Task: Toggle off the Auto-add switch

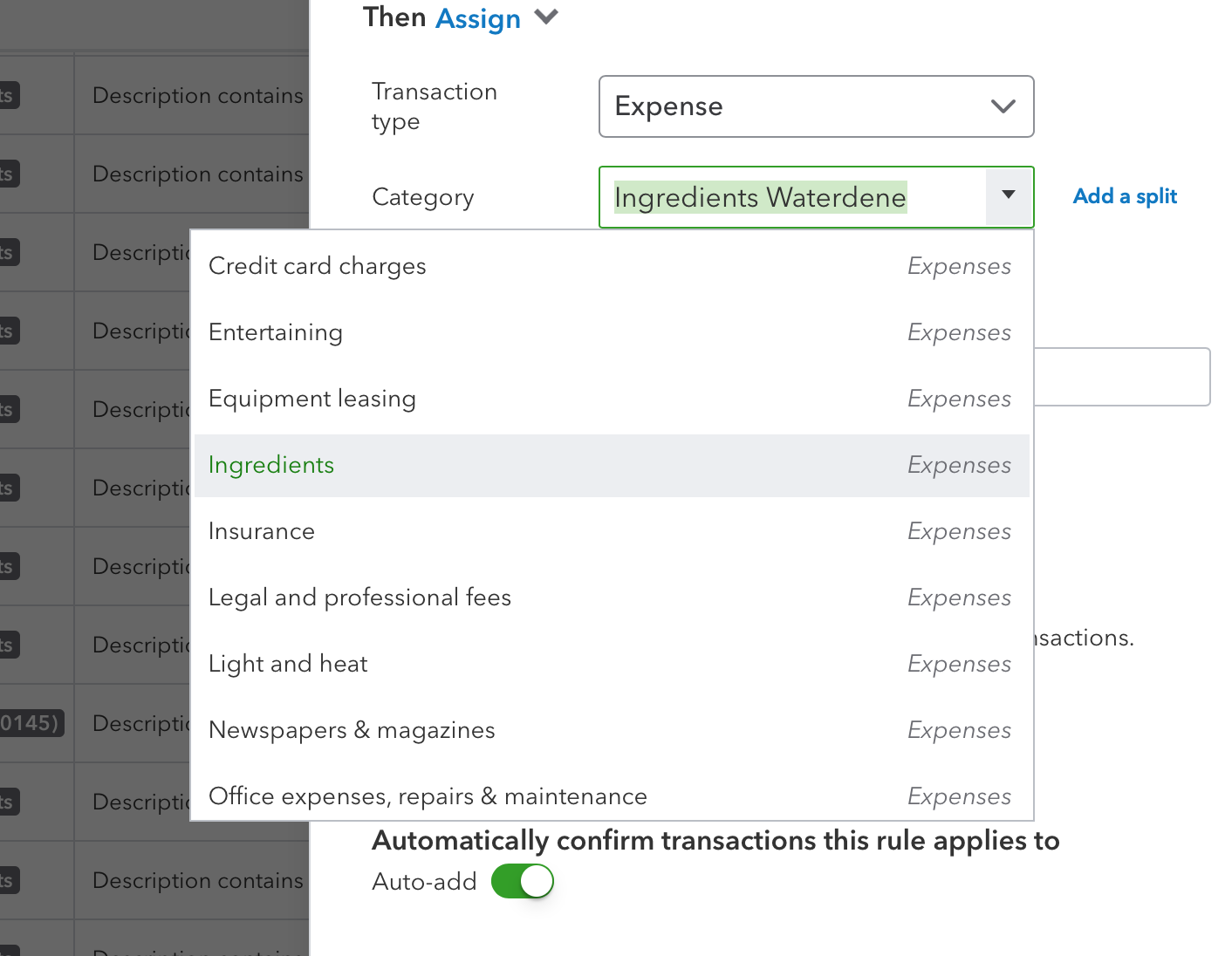Action: pos(523,881)
